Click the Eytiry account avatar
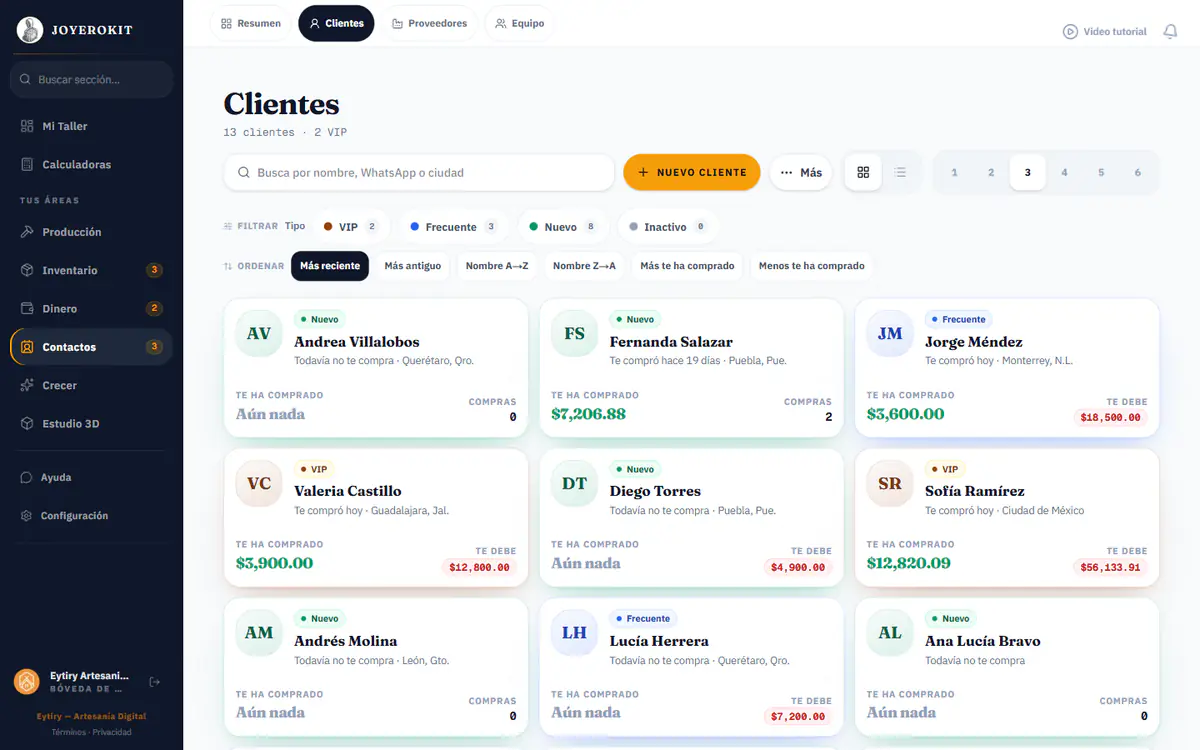 26,682
